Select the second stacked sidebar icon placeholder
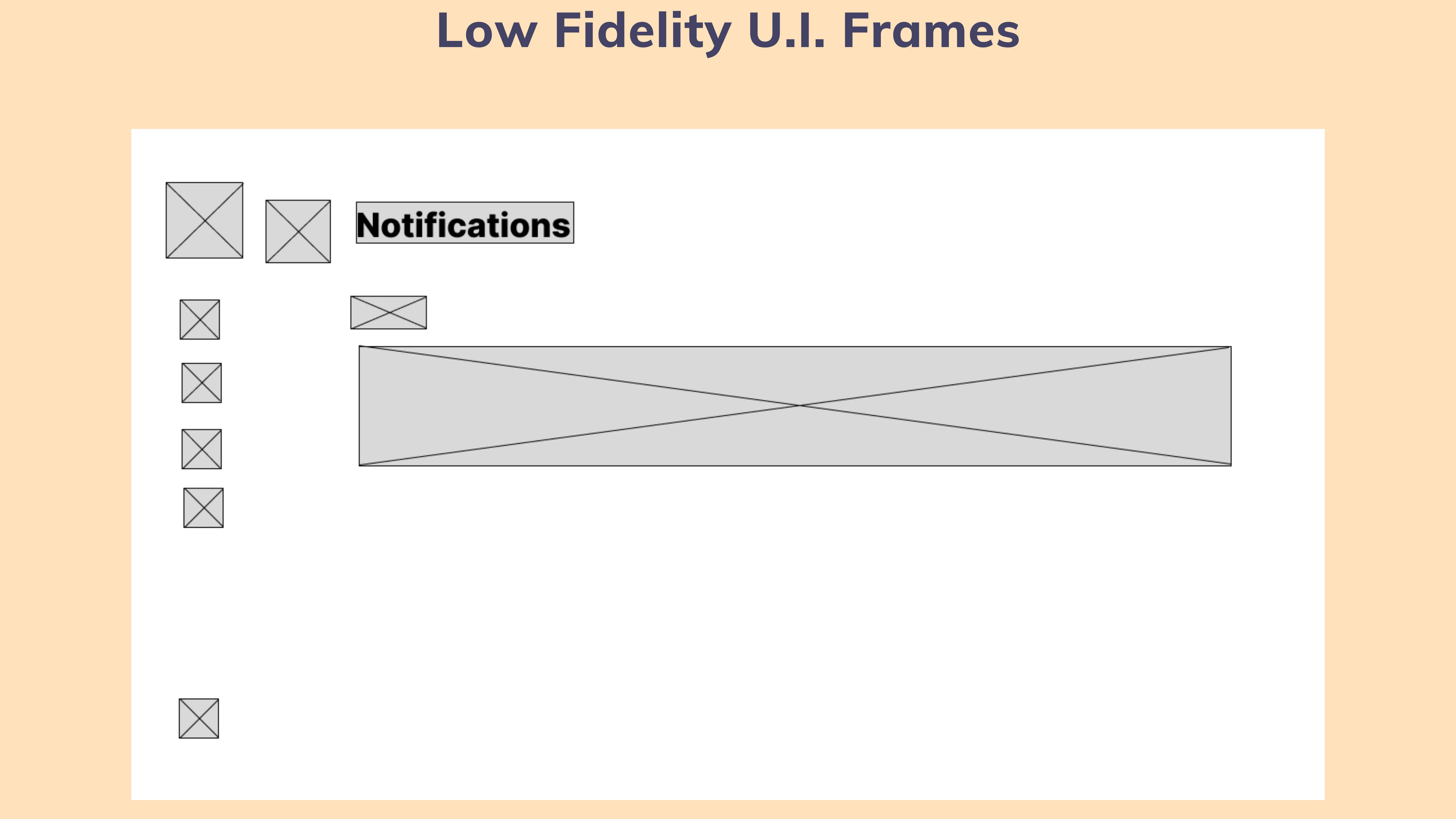The image size is (1456, 819). (201, 383)
